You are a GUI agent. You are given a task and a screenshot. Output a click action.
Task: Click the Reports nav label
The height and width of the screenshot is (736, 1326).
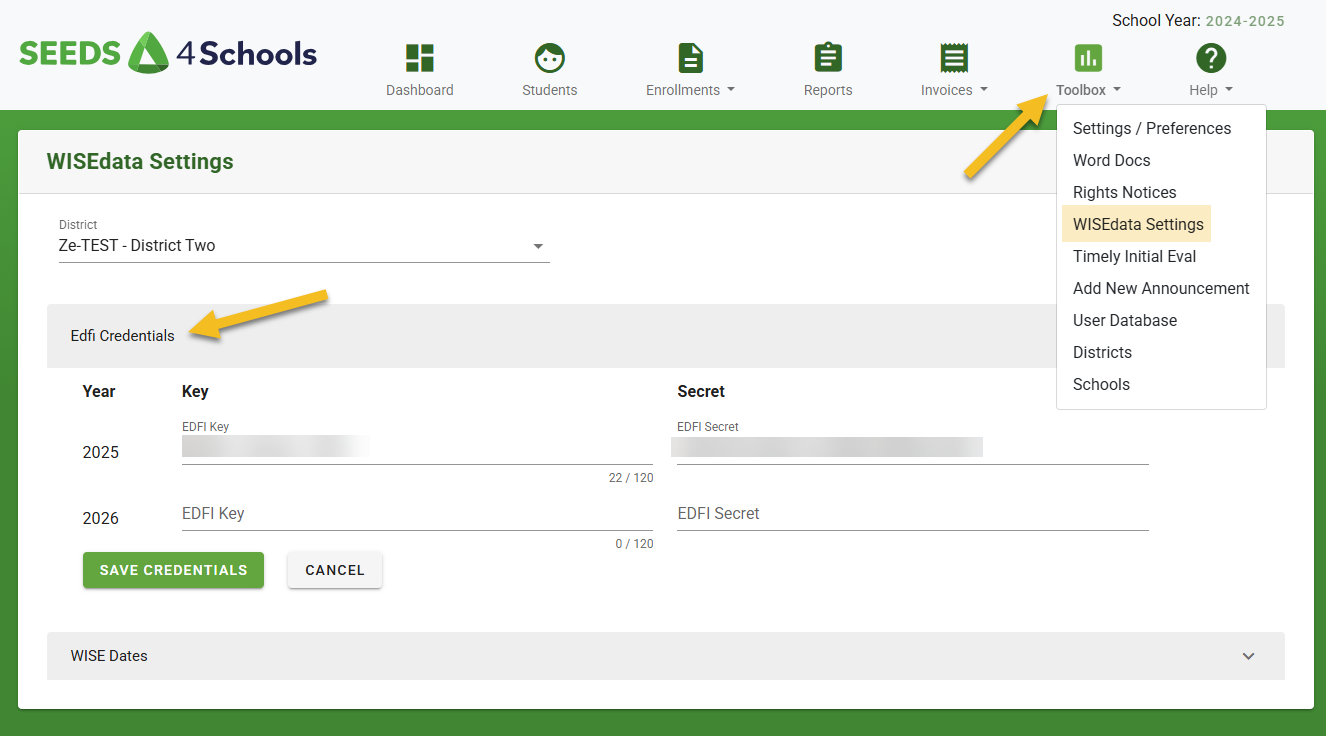pyautogui.click(x=828, y=90)
